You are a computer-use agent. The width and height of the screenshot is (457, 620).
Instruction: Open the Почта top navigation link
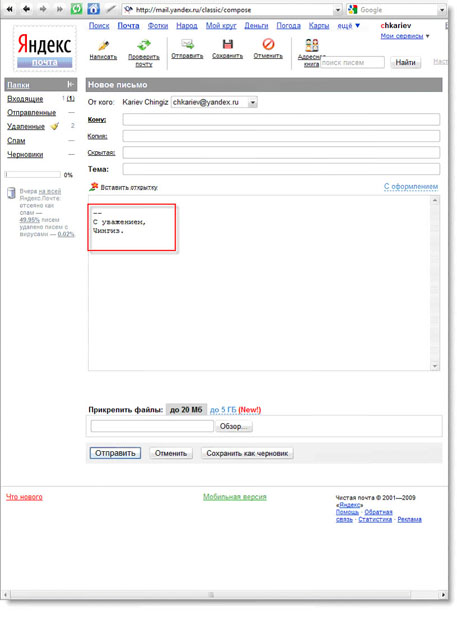click(x=128, y=26)
